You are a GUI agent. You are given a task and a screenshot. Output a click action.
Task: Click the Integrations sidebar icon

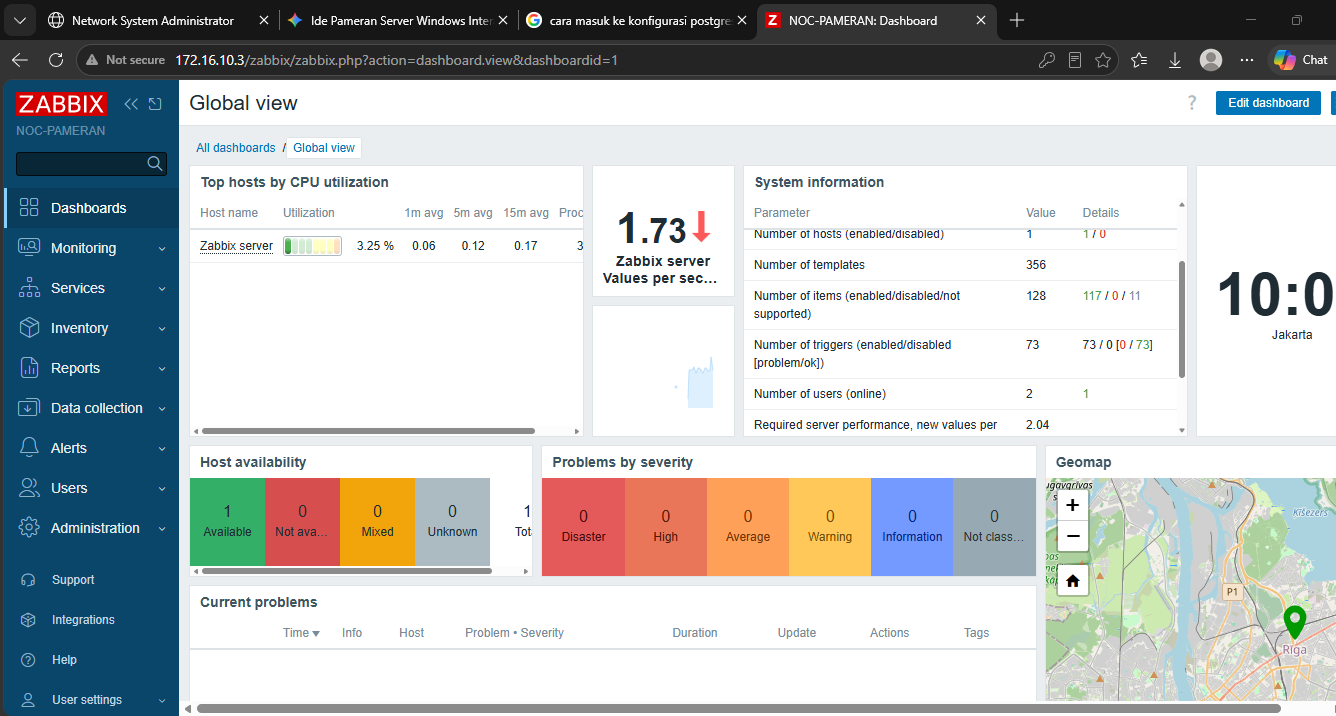(29, 620)
